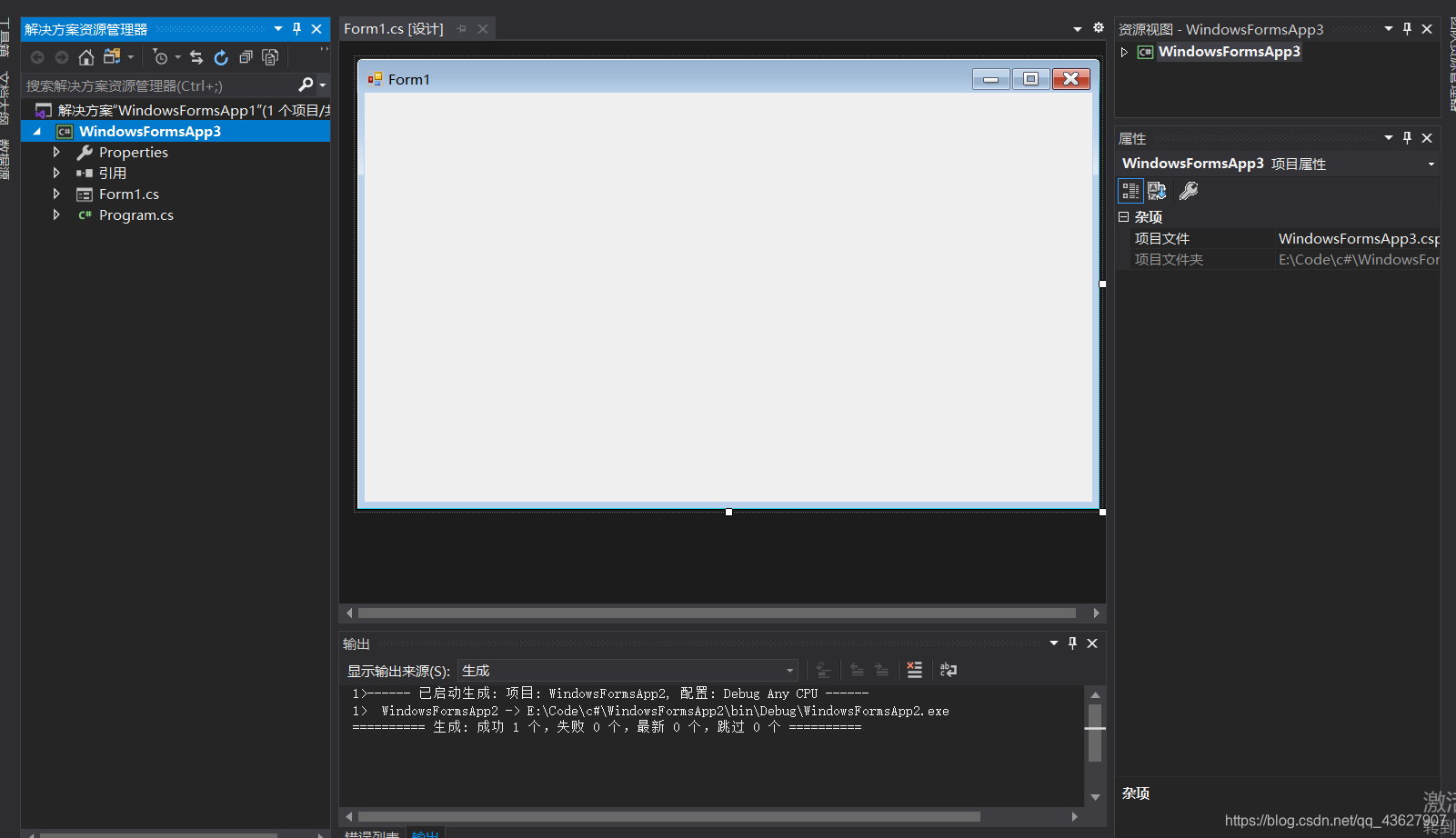This screenshot has width=1456, height=838.
Task: Toggle alphabetical sort in Properties panel
Action: point(1157,191)
